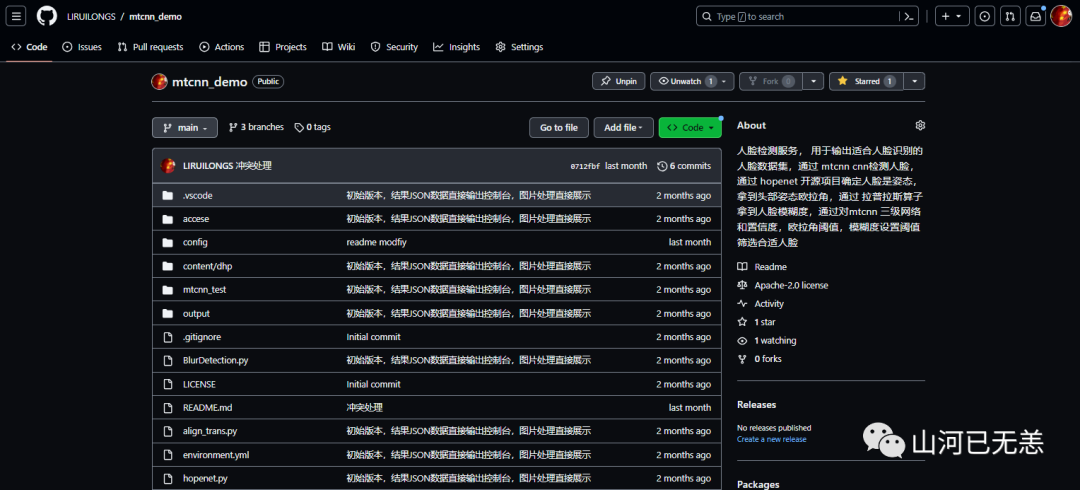Switch to the Actions tab
The image size is (1080, 490).
tap(222, 47)
